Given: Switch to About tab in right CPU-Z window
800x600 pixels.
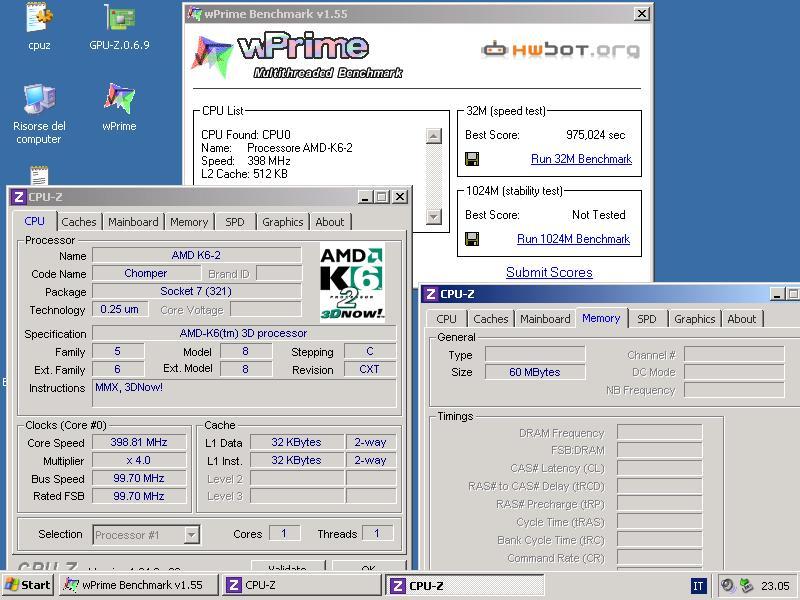Looking at the screenshot, I should pyautogui.click(x=742, y=319).
